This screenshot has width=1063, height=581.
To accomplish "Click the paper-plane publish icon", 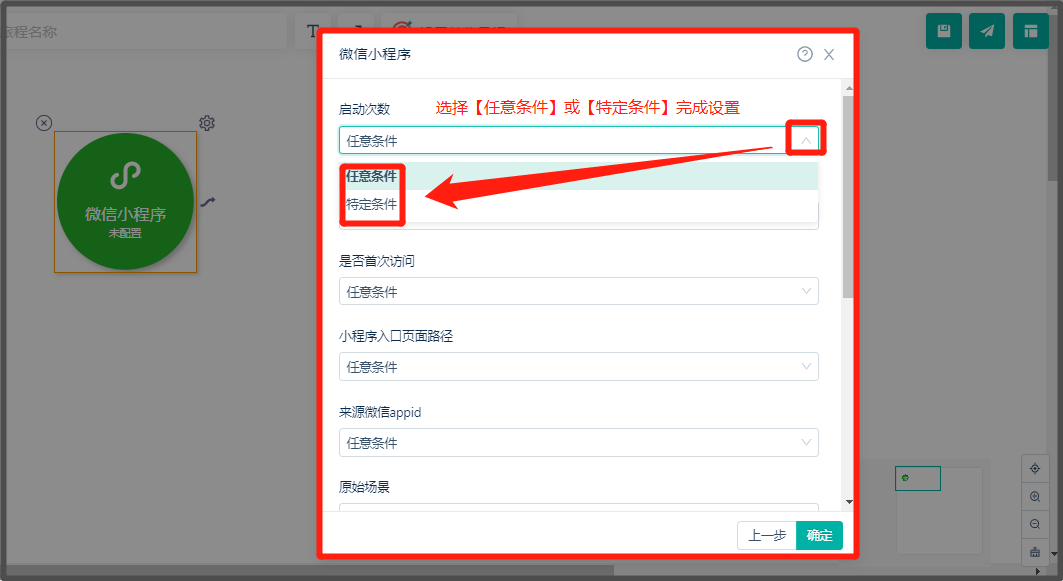I will point(987,31).
